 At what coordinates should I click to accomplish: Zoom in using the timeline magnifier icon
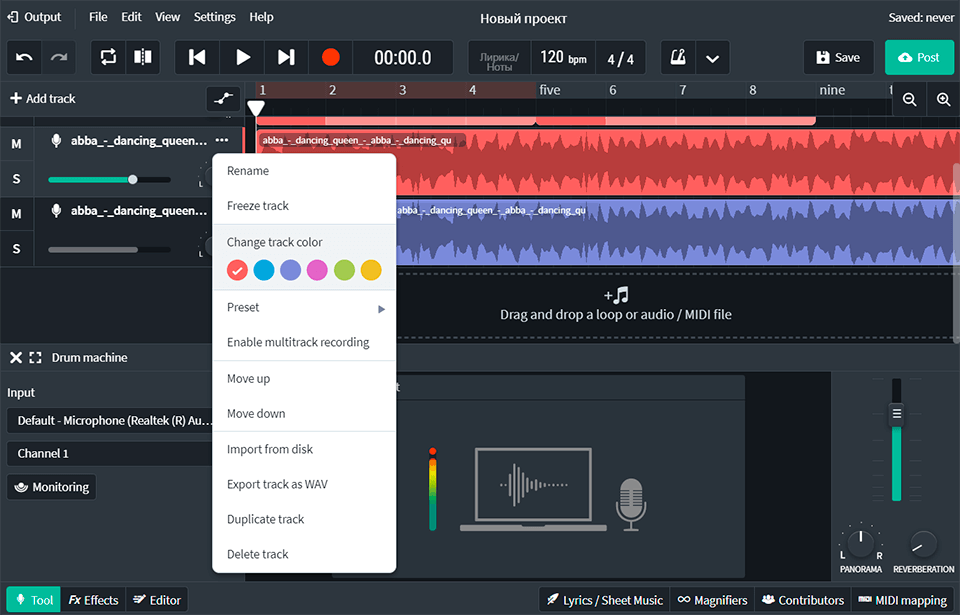click(x=941, y=99)
